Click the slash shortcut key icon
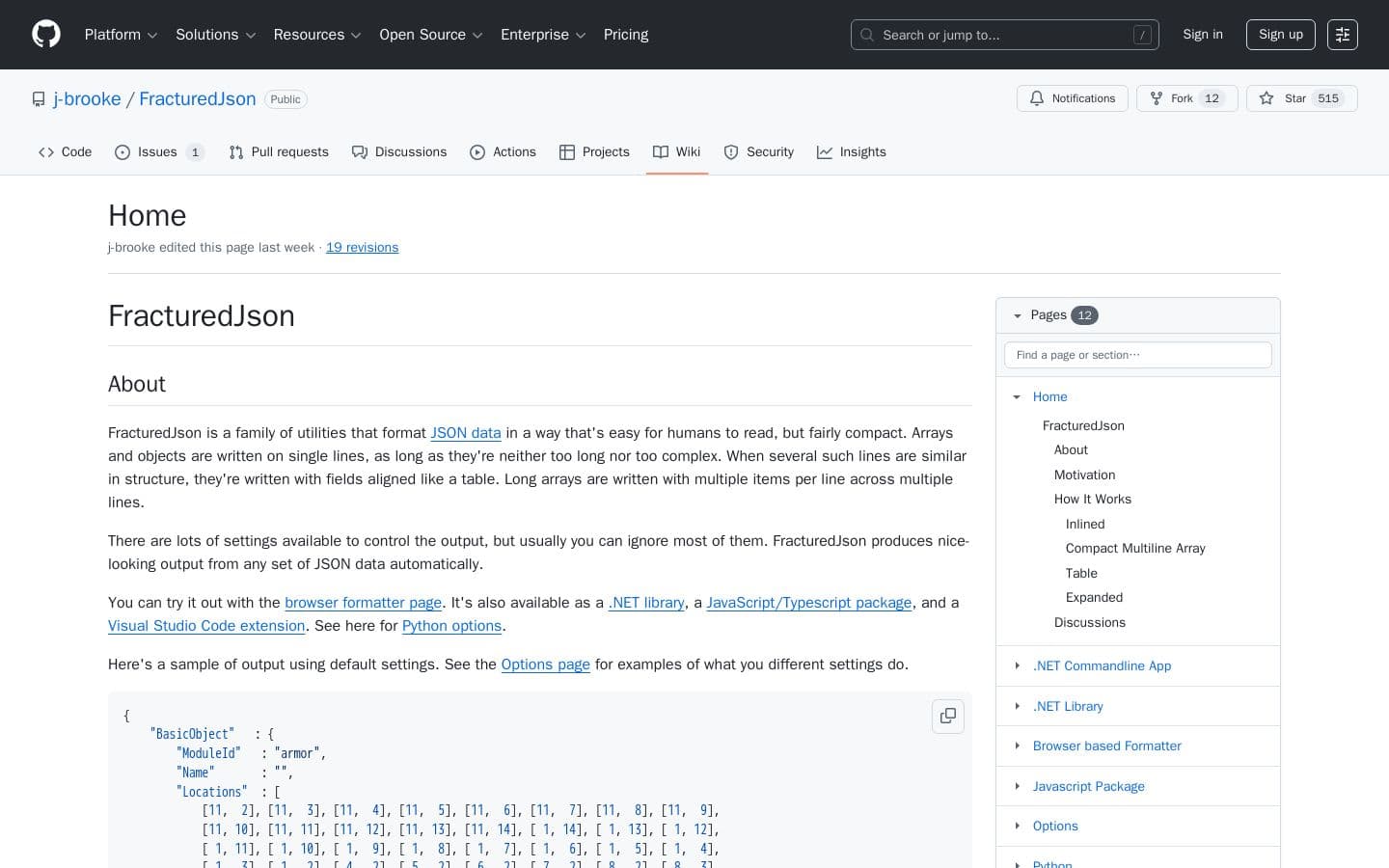The height and width of the screenshot is (868, 1389). pos(1142,35)
